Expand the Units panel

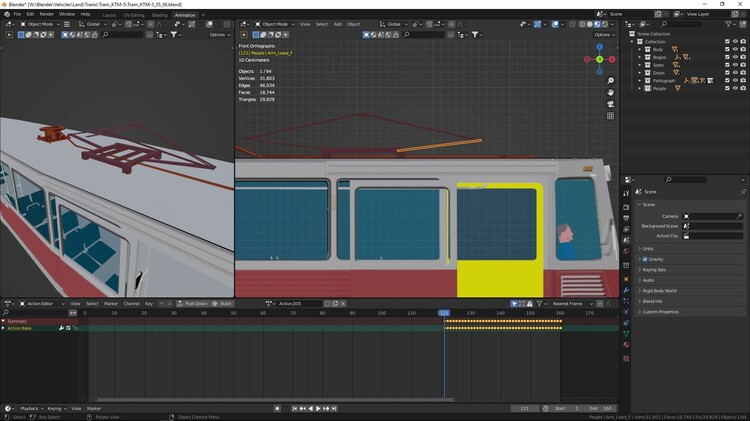click(648, 248)
